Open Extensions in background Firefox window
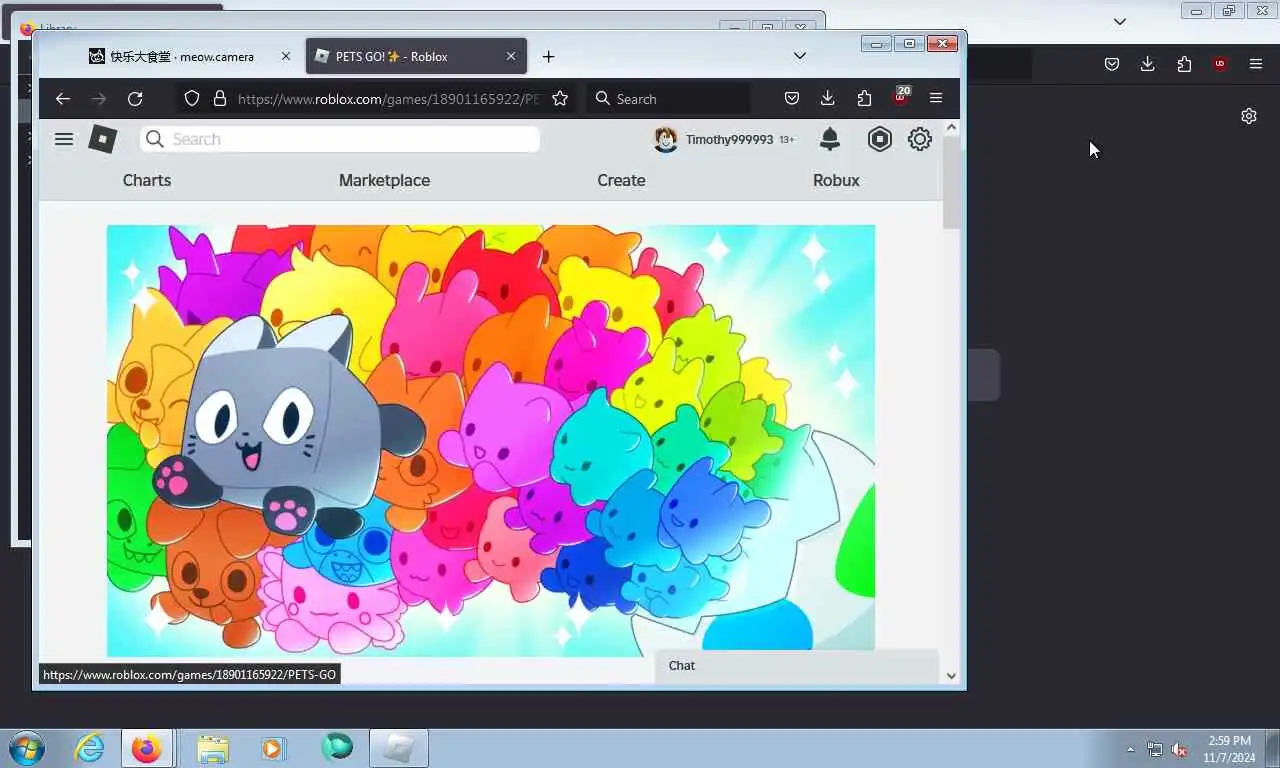Viewport: 1280px width, 768px height. [1184, 64]
